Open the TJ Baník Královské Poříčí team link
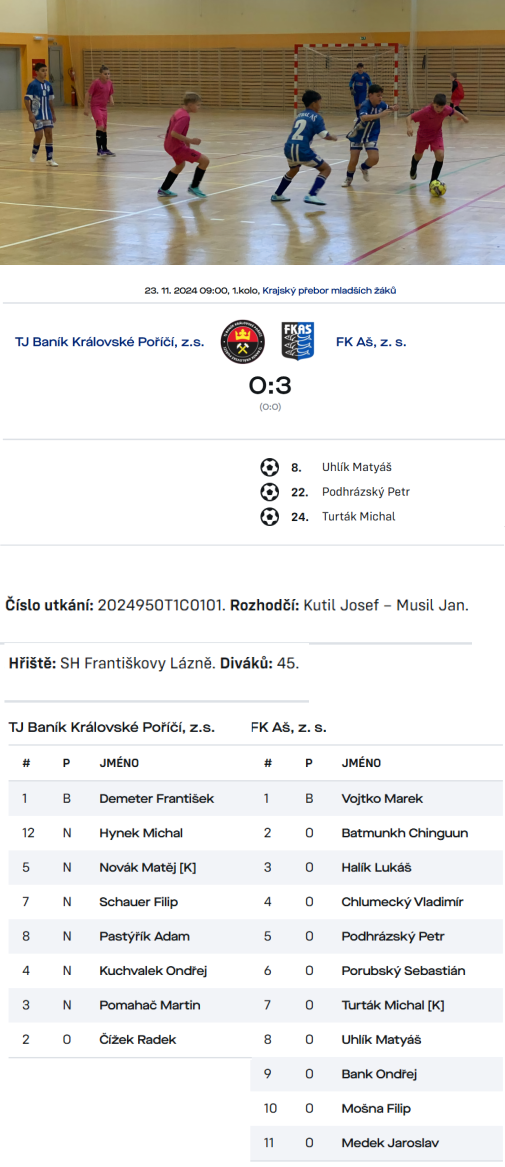The width and height of the screenshot is (505, 1167). point(109,342)
